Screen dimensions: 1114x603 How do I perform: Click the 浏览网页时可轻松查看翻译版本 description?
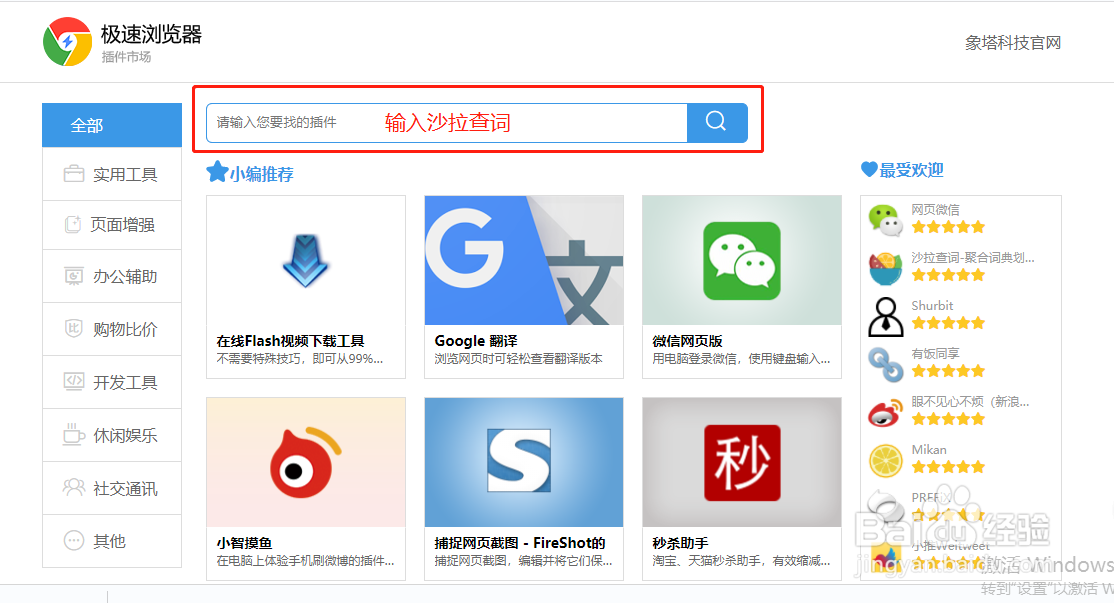pos(518,359)
